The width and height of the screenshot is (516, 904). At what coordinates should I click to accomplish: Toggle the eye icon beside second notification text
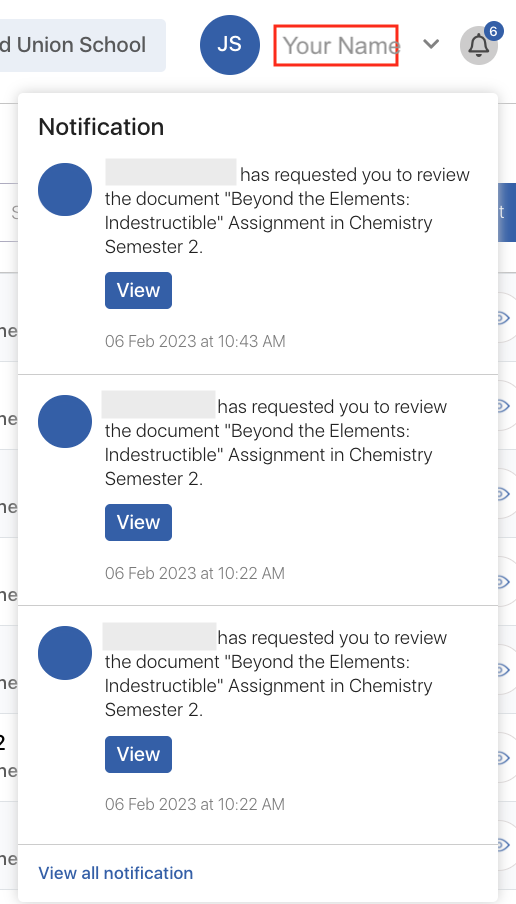click(503, 406)
